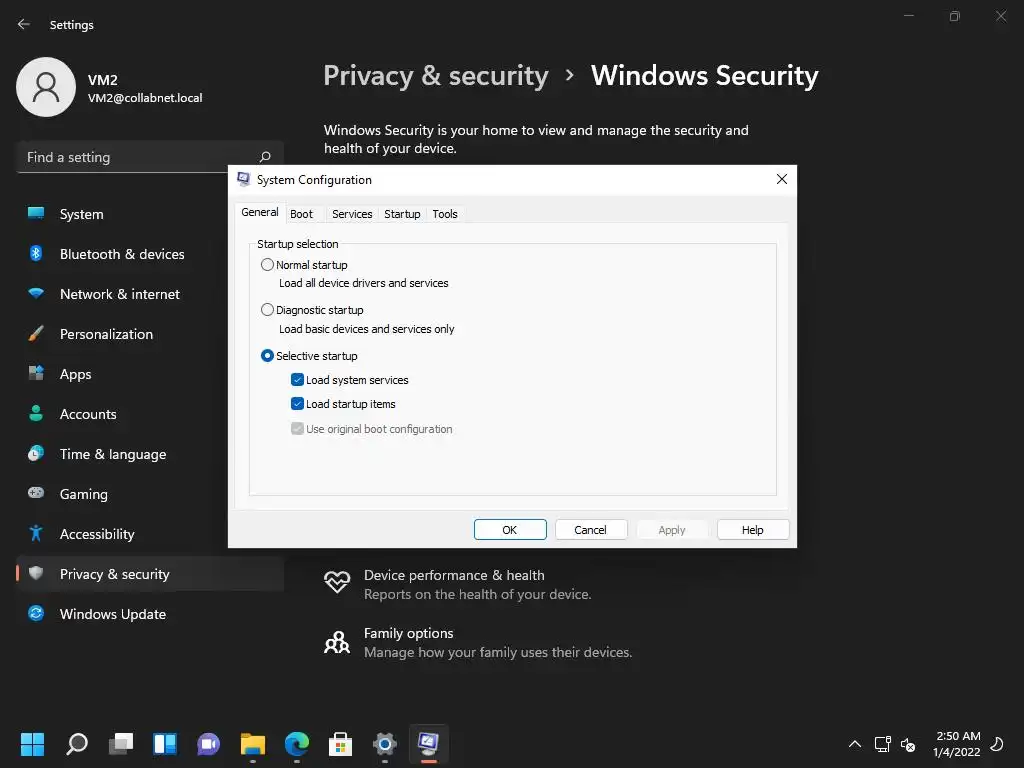Open File Explorer from the taskbar
Image resolution: width=1024 pixels, height=768 pixels.
(253, 744)
